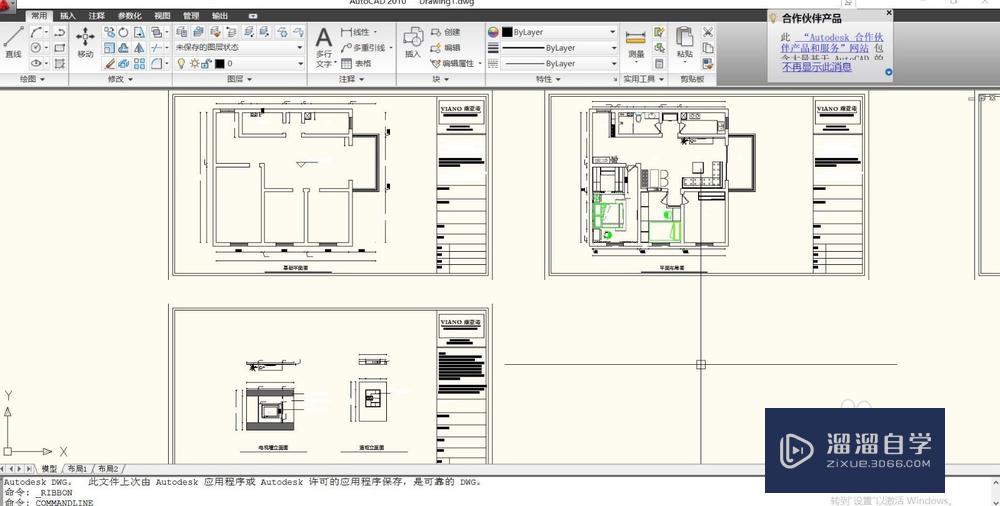Expand the notification with blue arrow button
The image size is (1000, 506).
point(888,72)
